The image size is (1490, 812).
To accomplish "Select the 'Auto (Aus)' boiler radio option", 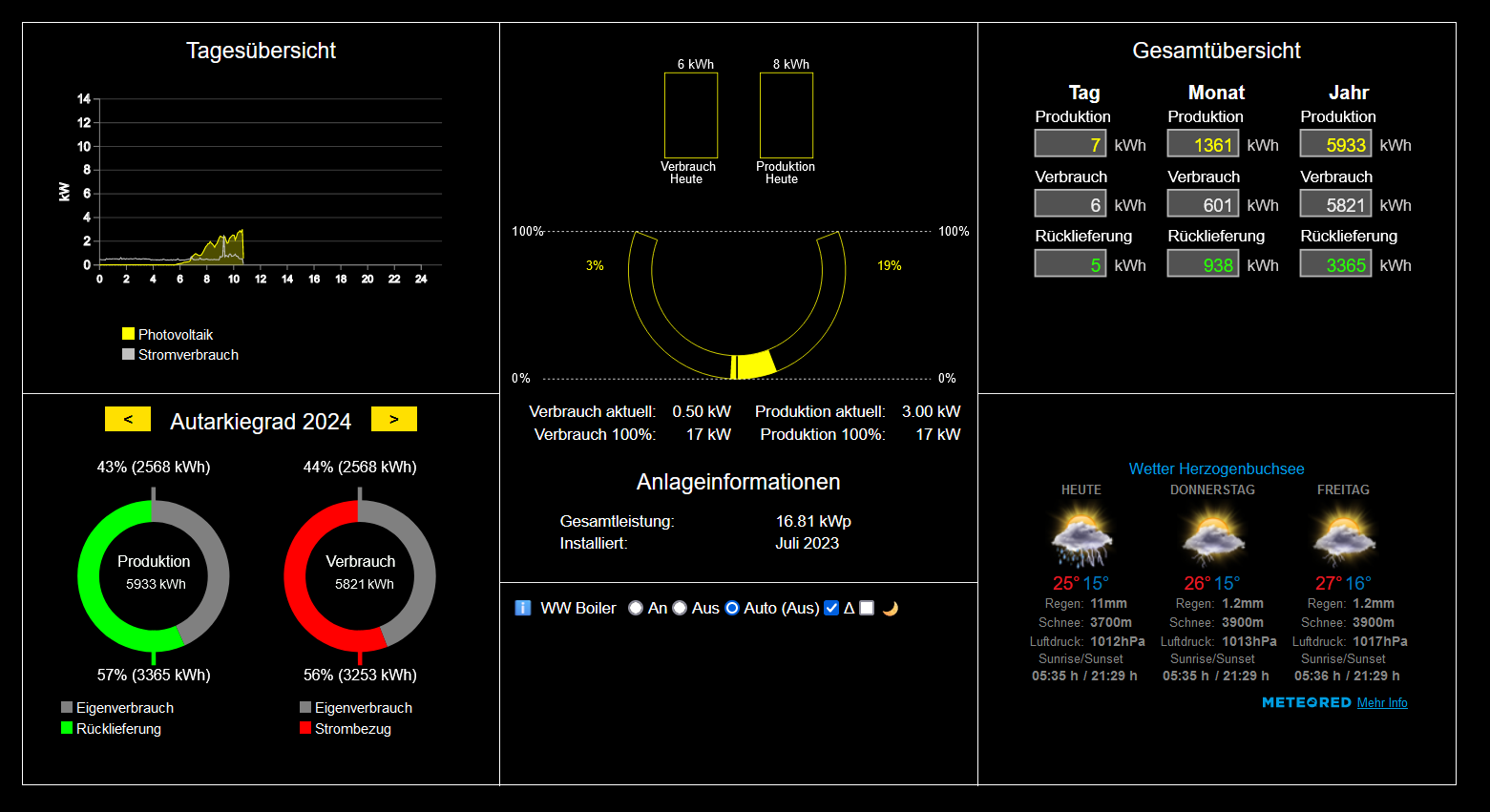I will 732,608.
